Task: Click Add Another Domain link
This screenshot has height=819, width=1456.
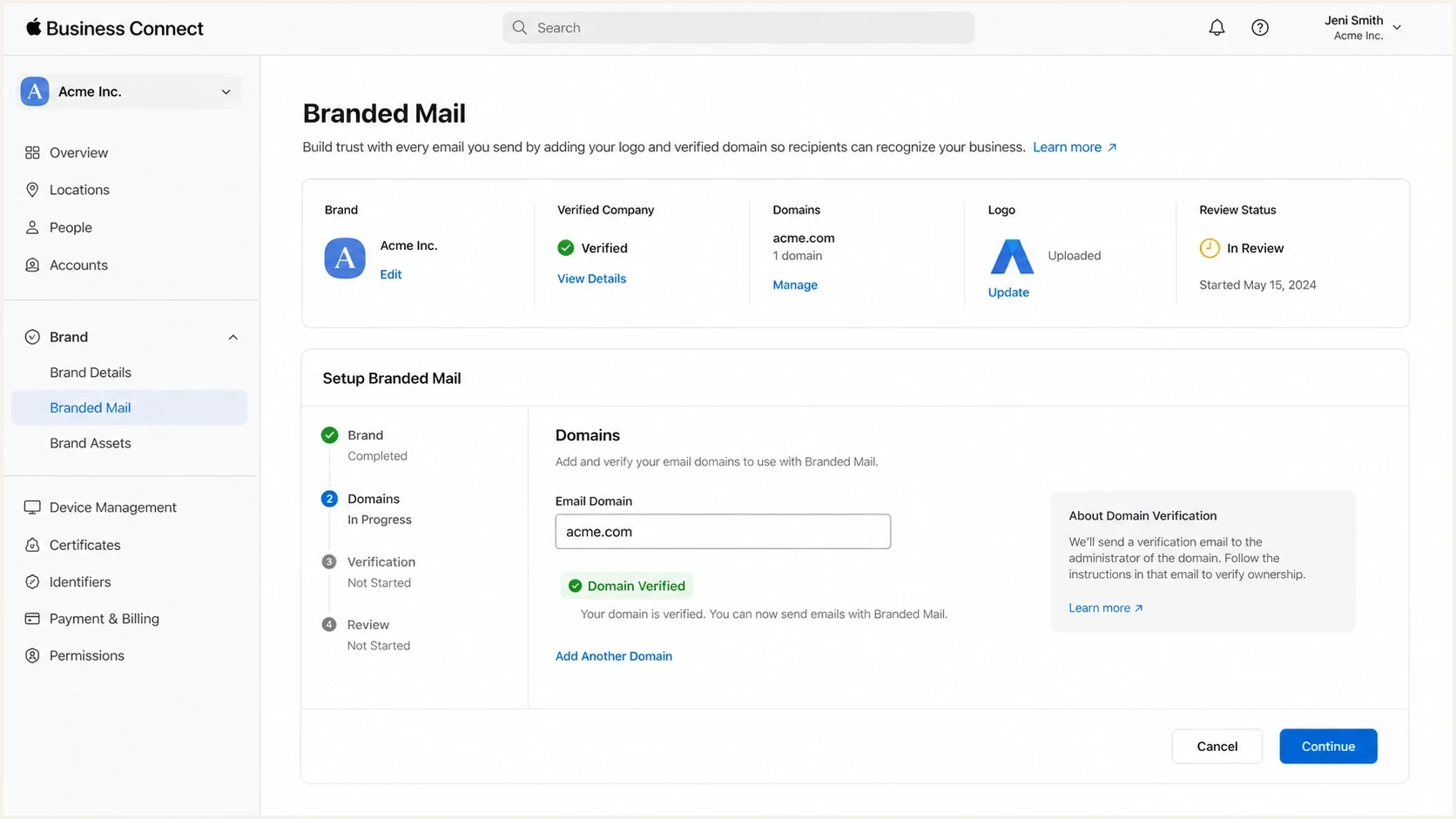Action: coord(614,656)
